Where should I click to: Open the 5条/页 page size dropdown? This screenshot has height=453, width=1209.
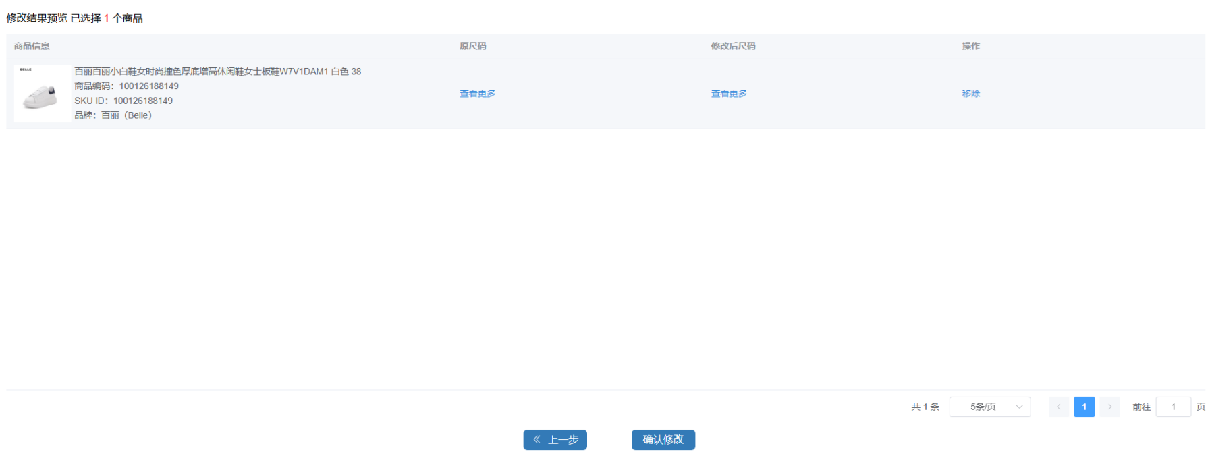989,407
